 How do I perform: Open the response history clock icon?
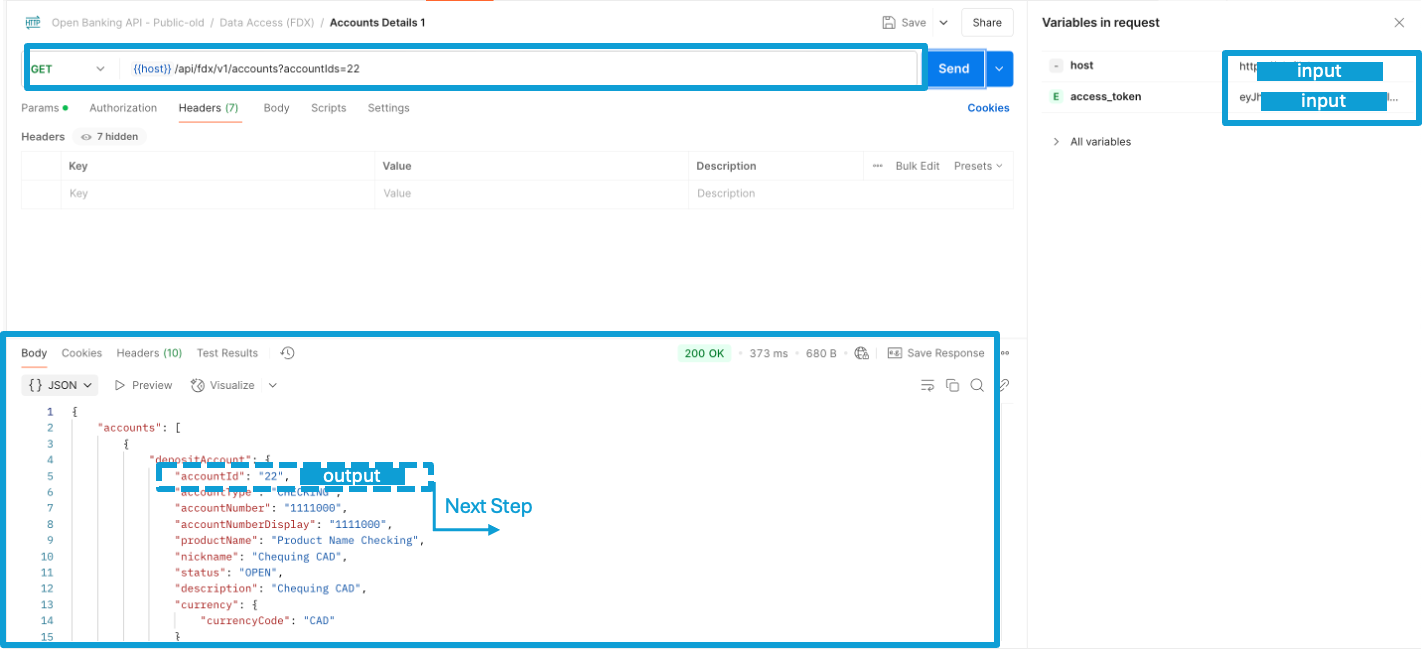[x=288, y=353]
